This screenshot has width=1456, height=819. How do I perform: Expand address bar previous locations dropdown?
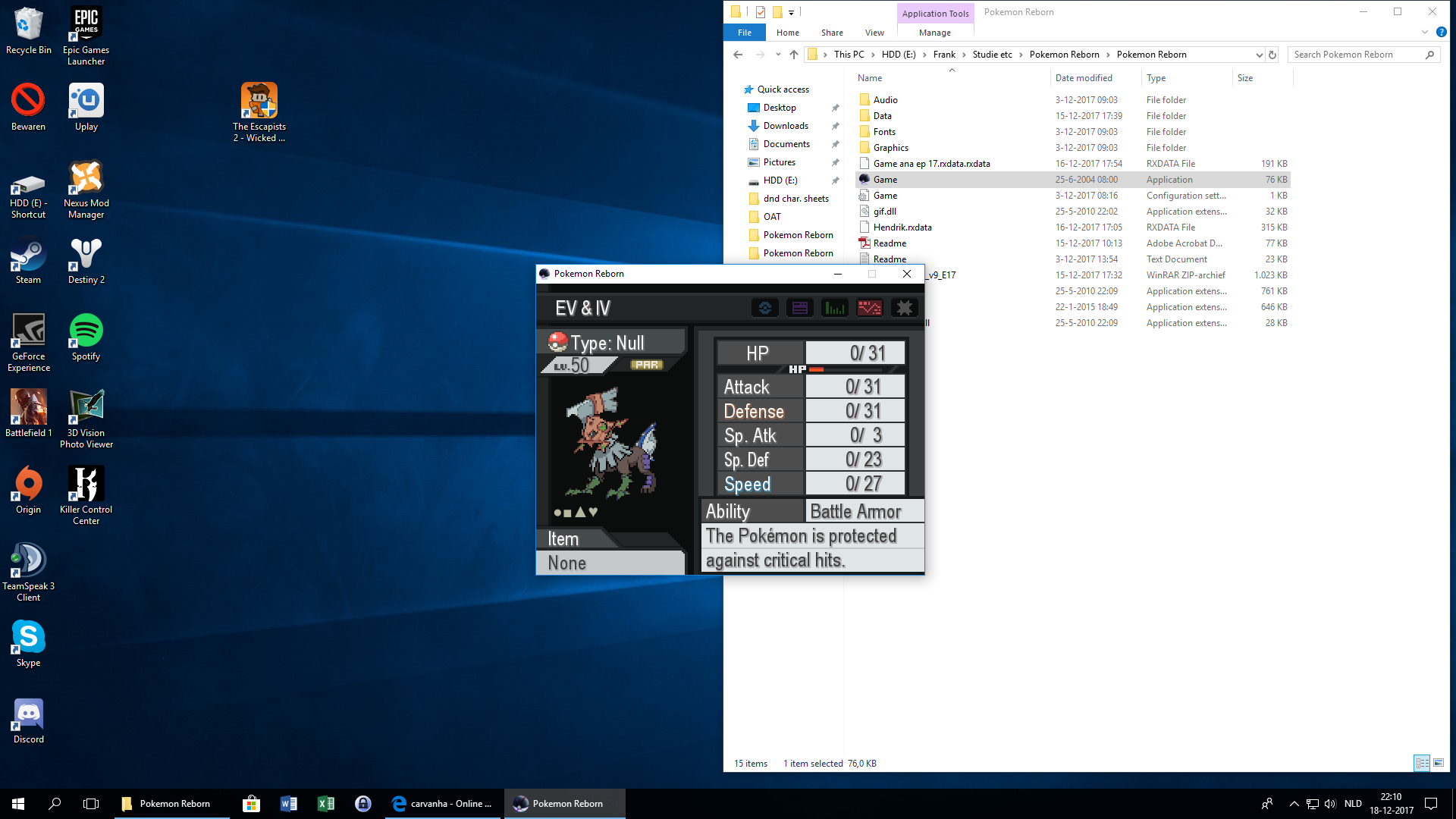(x=1259, y=55)
